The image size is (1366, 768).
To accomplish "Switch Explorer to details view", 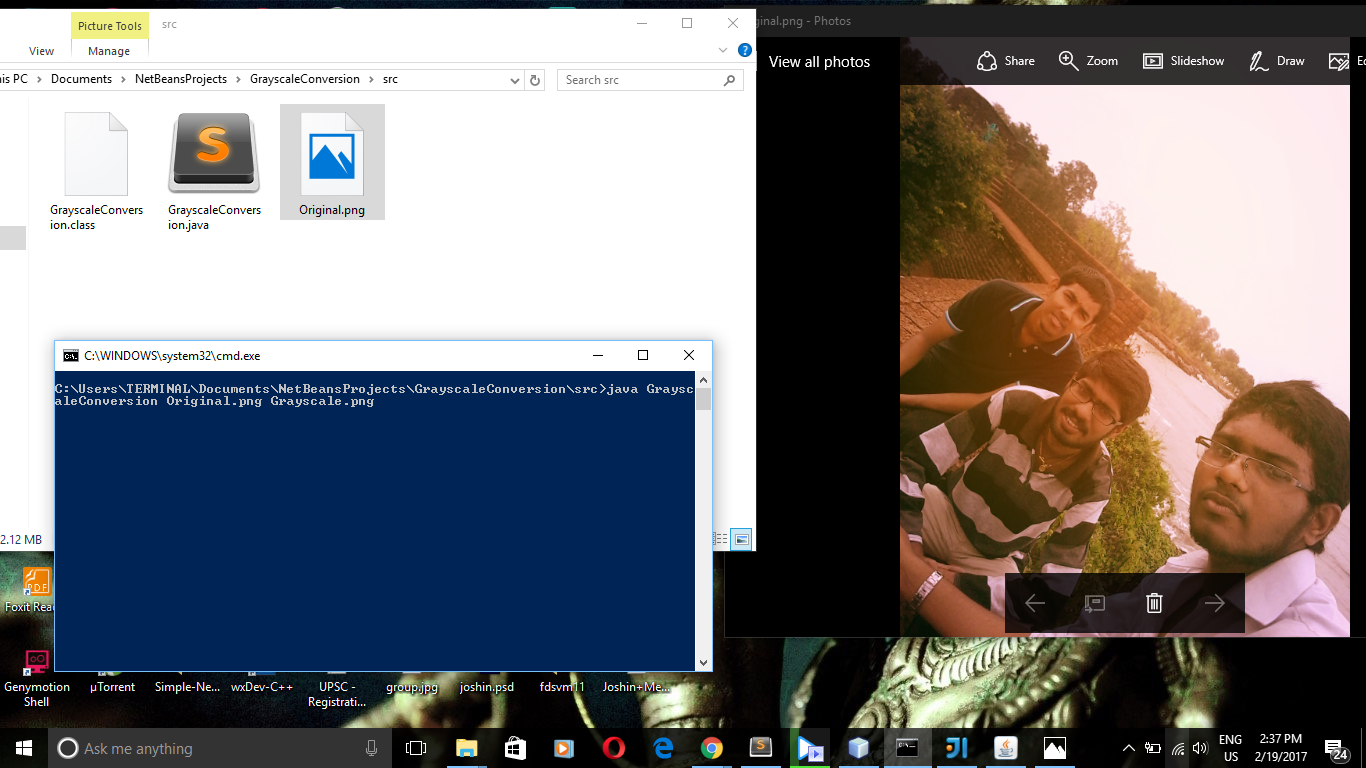I will [x=720, y=539].
